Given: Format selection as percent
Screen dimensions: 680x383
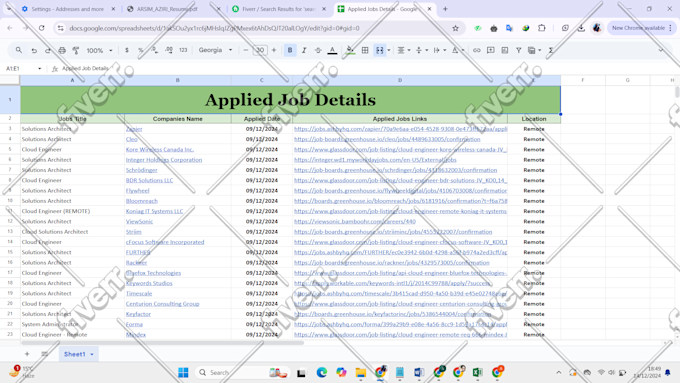Looking at the screenshot, I should point(141,50).
